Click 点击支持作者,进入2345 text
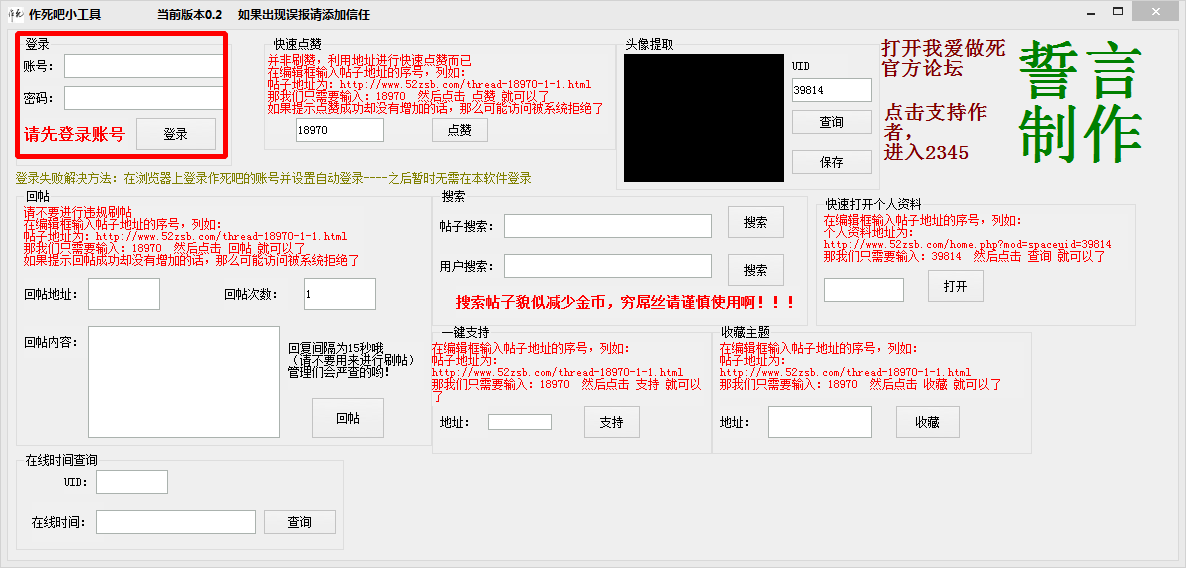This screenshot has height=568, width=1186. pos(936,132)
